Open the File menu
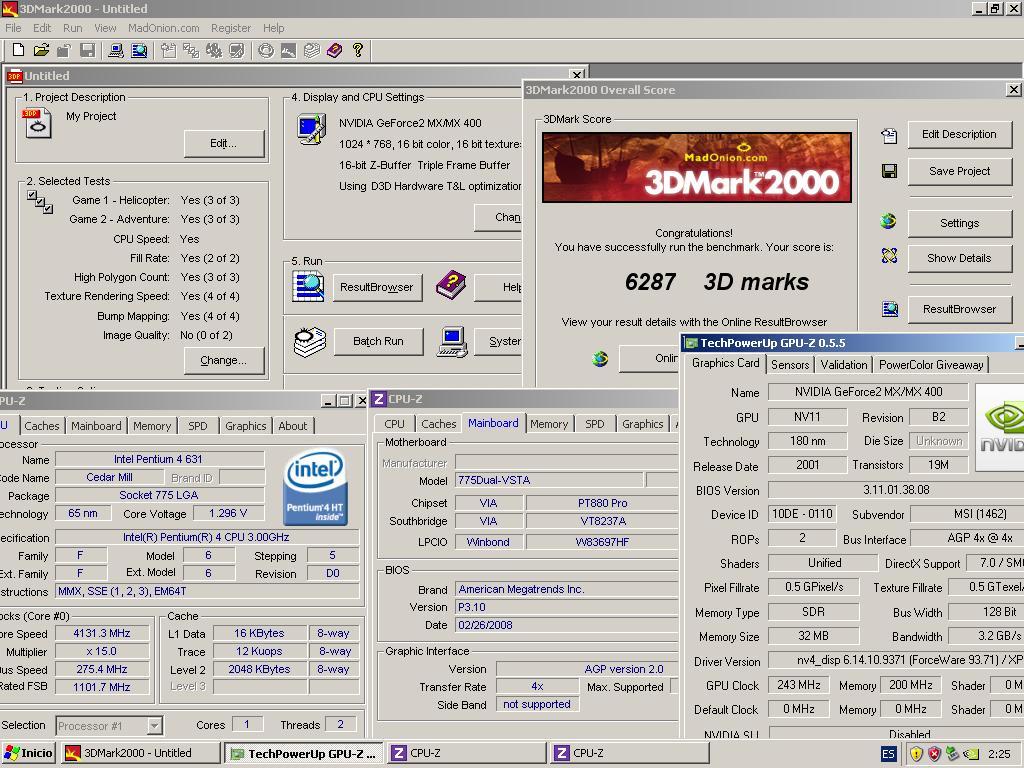 pos(13,28)
